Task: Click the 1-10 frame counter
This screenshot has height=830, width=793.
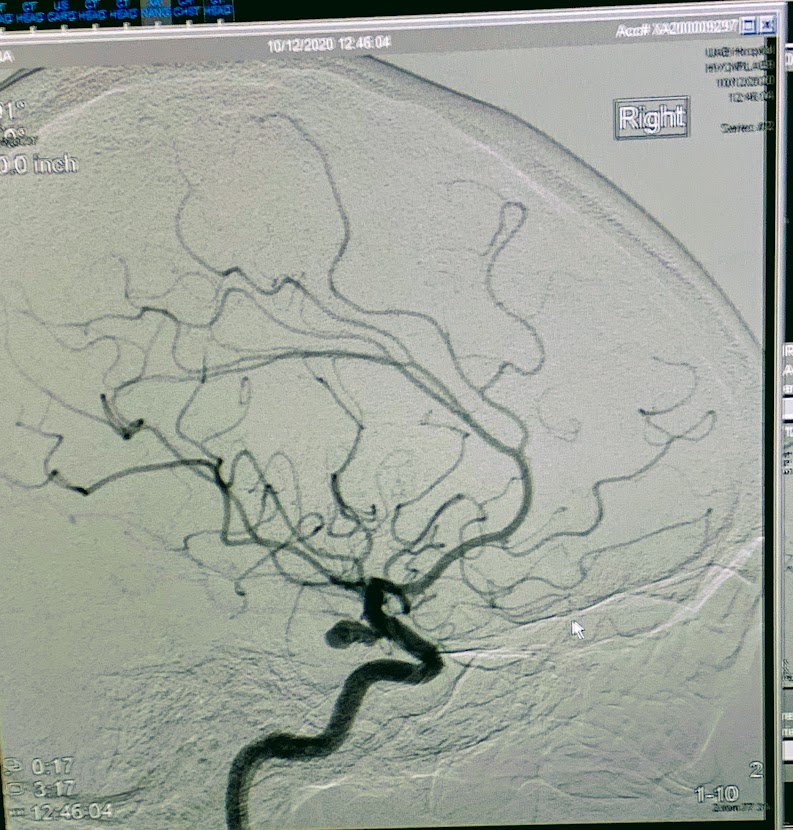Action: click(x=717, y=795)
